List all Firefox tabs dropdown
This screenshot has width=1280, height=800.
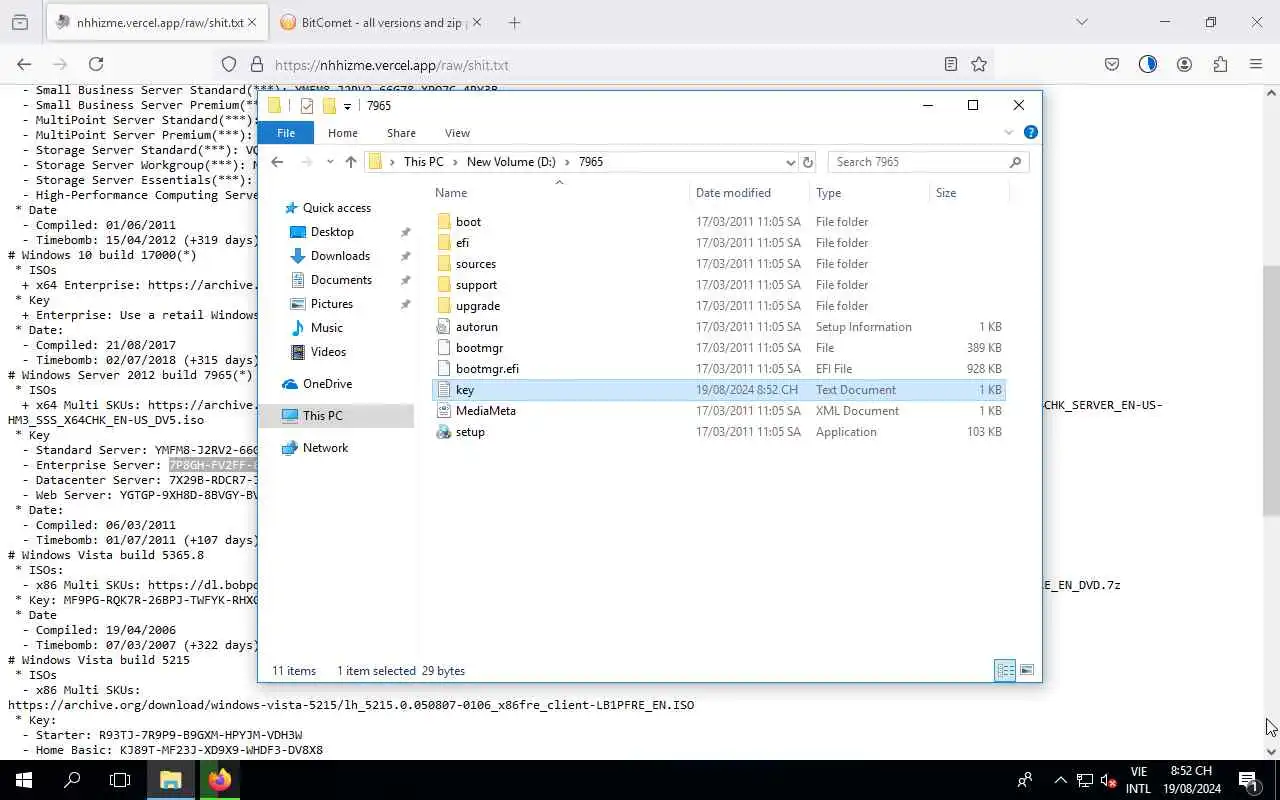point(1081,22)
